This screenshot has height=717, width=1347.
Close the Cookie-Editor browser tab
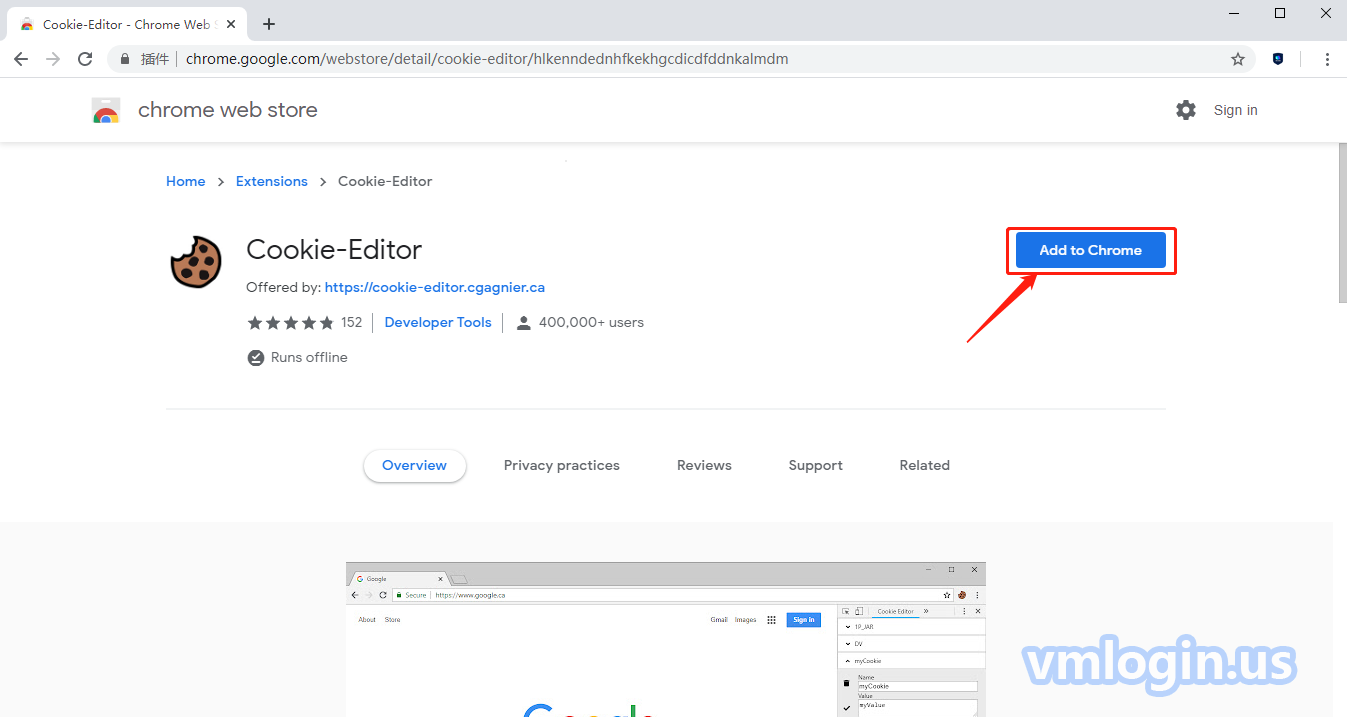[233, 24]
